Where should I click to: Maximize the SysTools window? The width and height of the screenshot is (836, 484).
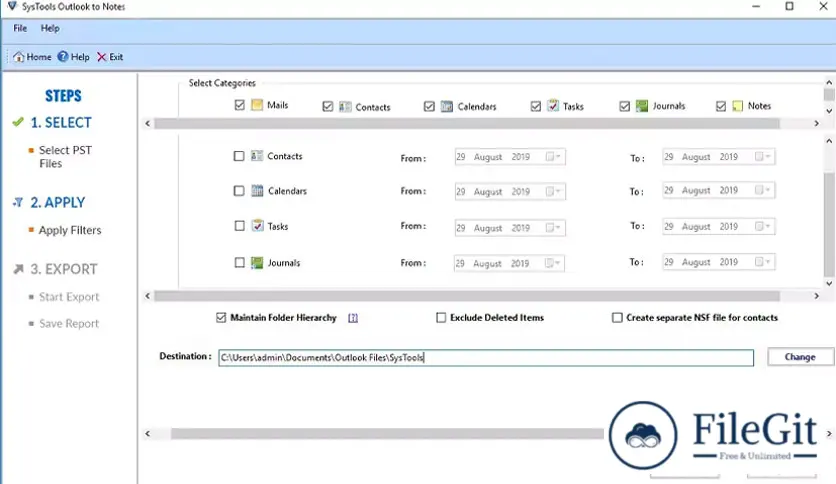(790, 6)
